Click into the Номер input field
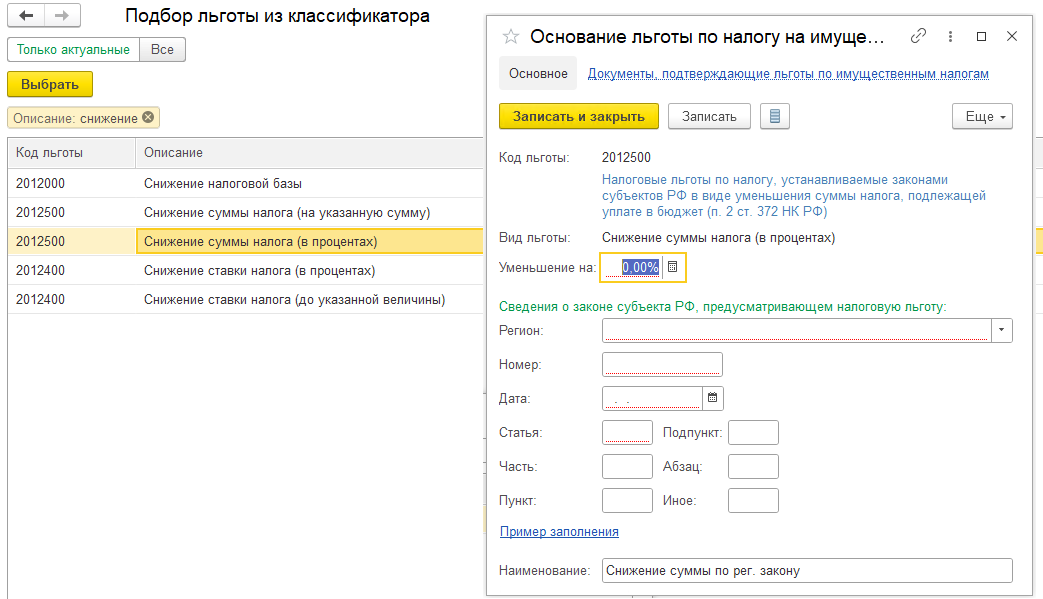Screen dimensions: 1043x599 point(662,364)
